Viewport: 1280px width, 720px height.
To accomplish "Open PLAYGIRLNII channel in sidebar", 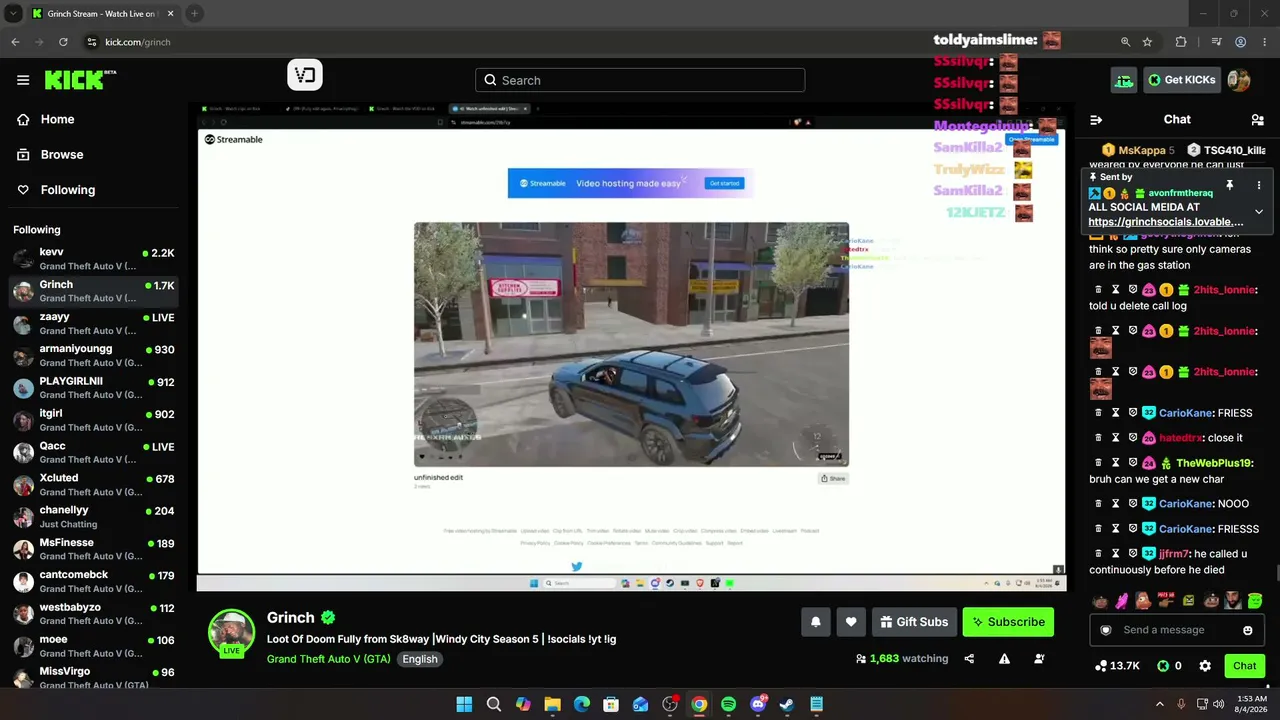I will click(94, 388).
